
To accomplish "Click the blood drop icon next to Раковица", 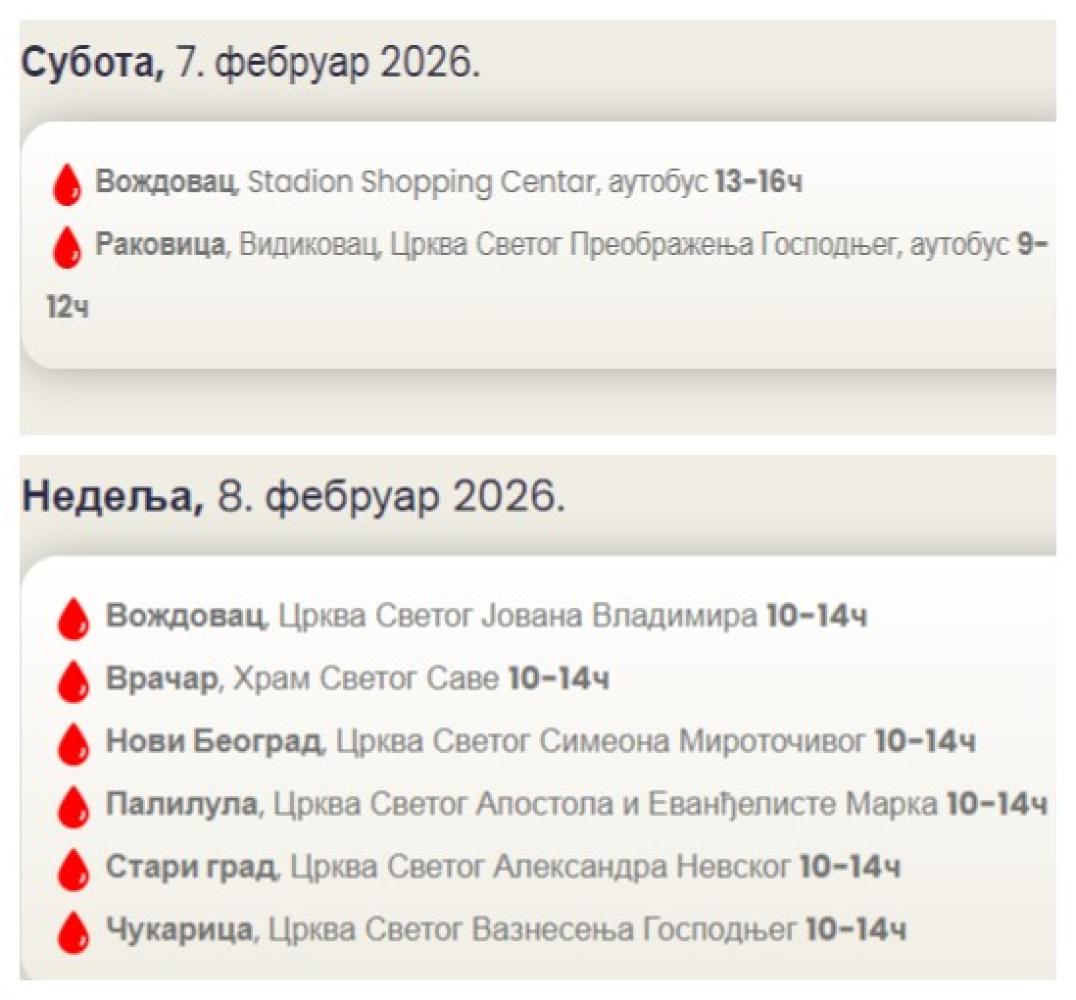I will [67, 247].
